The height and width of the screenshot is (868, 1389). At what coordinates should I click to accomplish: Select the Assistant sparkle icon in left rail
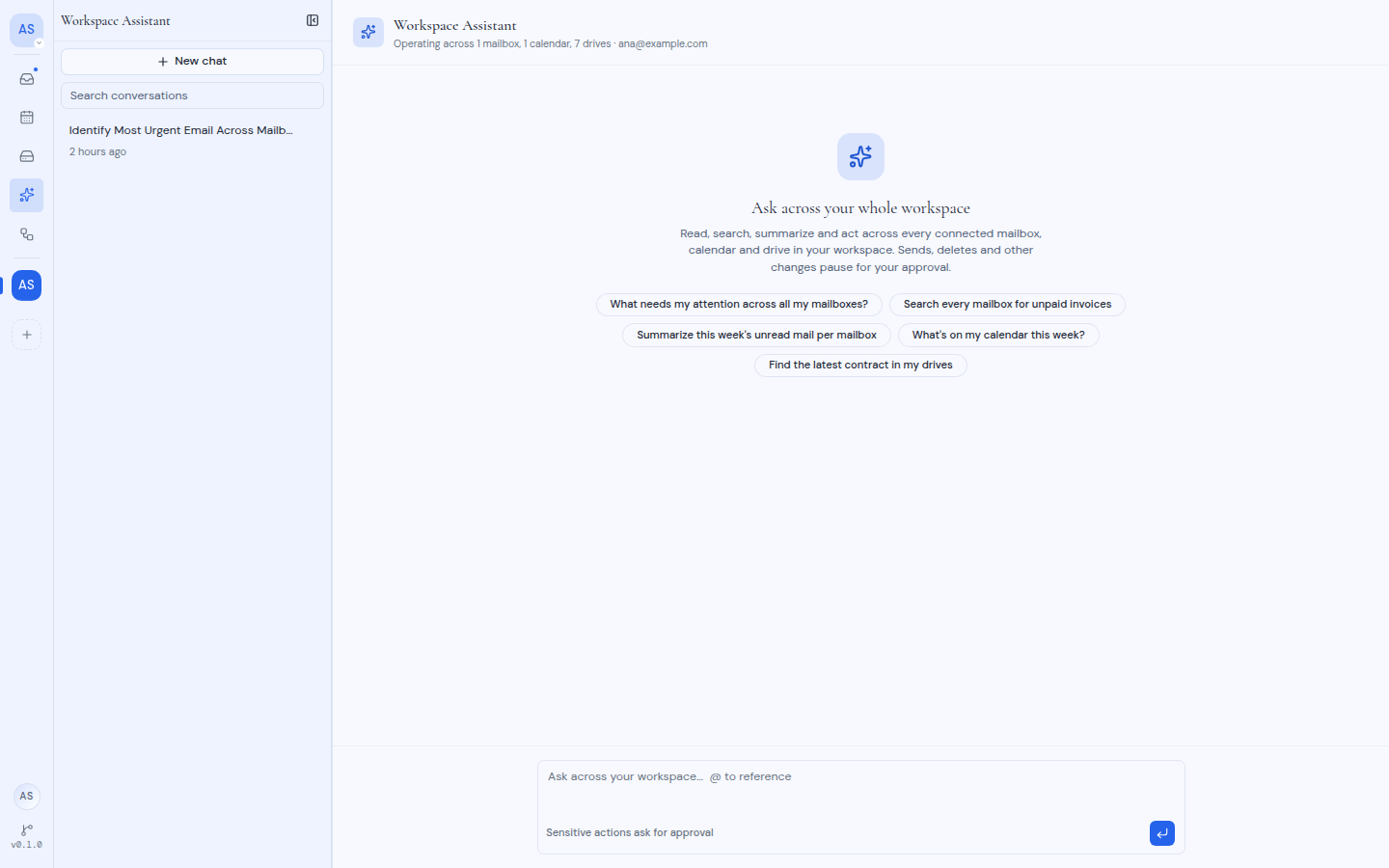tap(27, 195)
